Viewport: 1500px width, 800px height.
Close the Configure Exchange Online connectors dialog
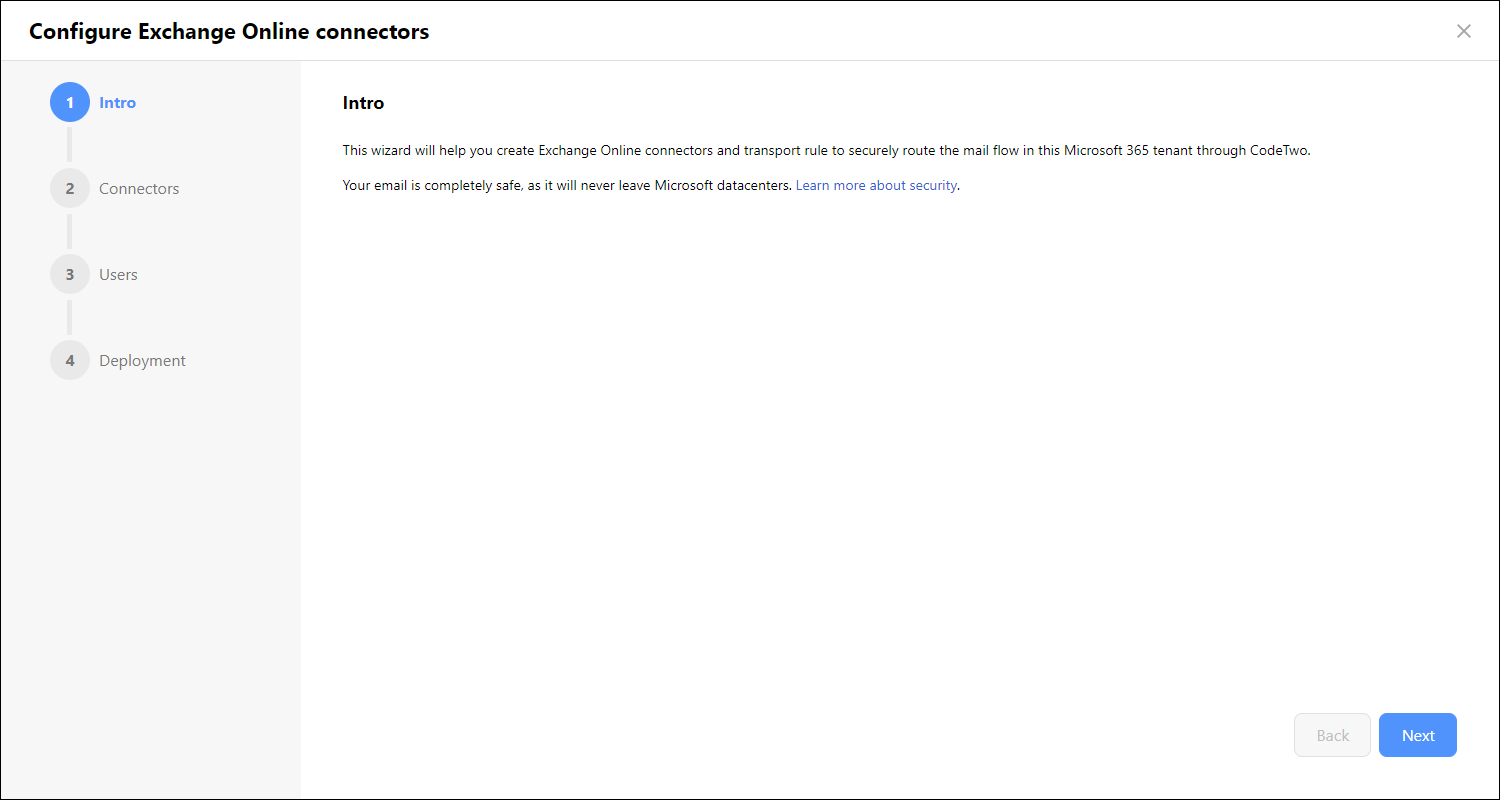pos(1464,31)
